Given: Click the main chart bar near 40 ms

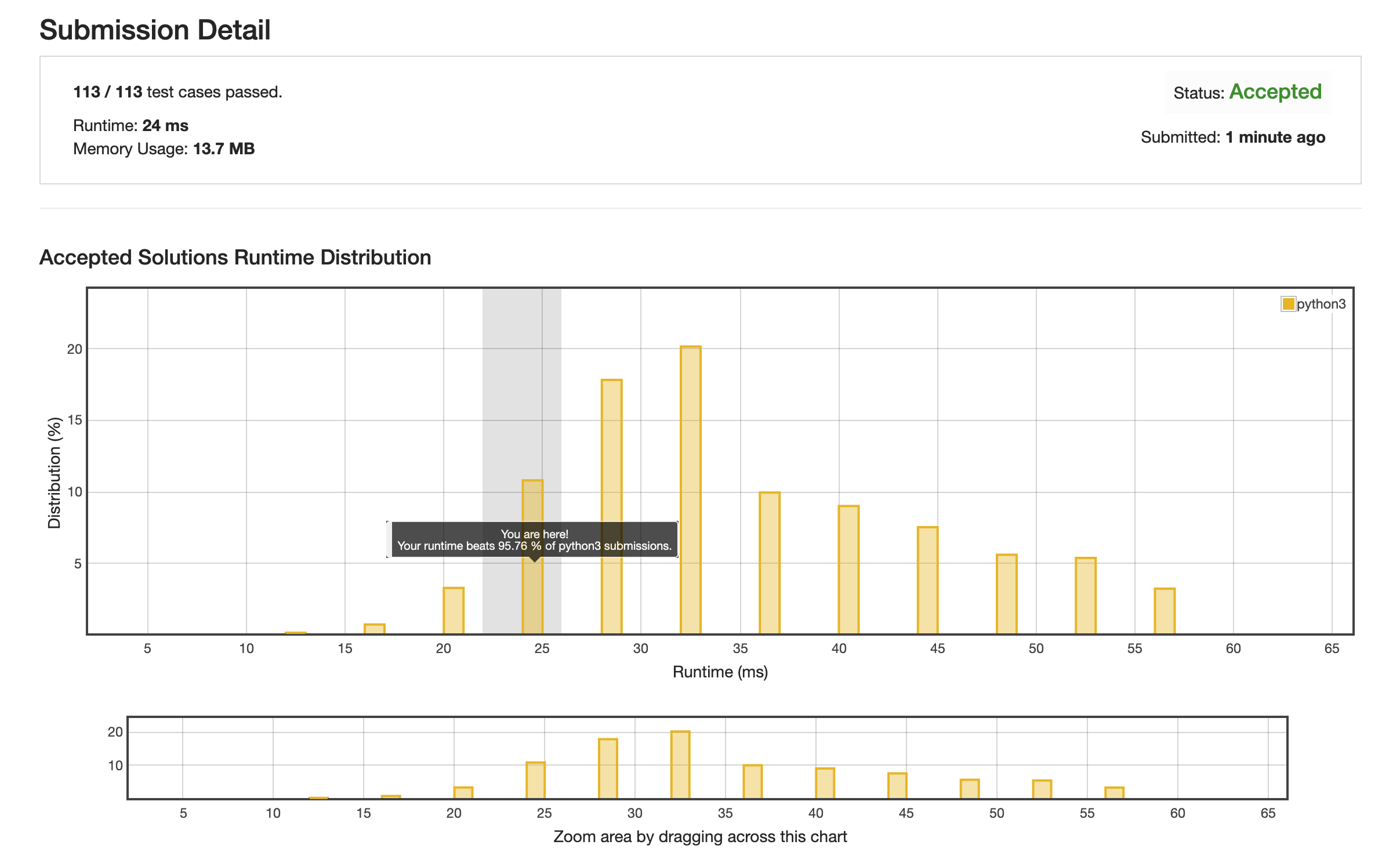Looking at the screenshot, I should pos(848,569).
